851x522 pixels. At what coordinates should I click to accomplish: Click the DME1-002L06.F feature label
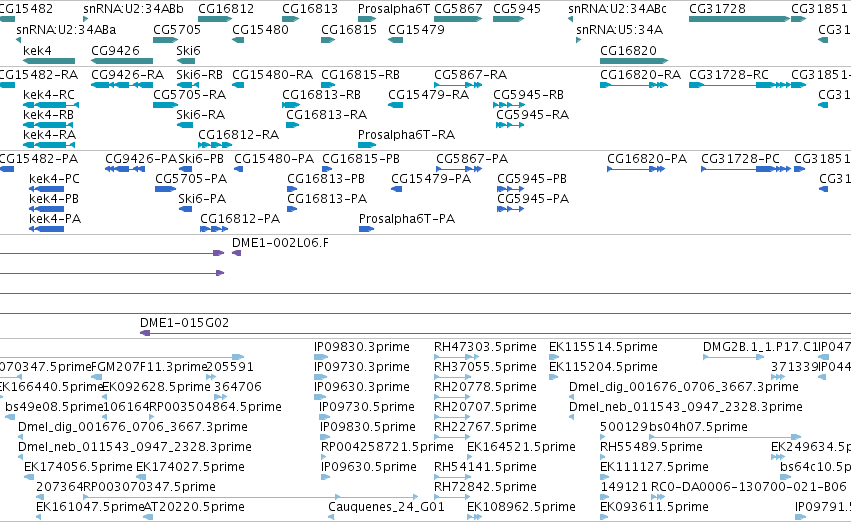280,243
